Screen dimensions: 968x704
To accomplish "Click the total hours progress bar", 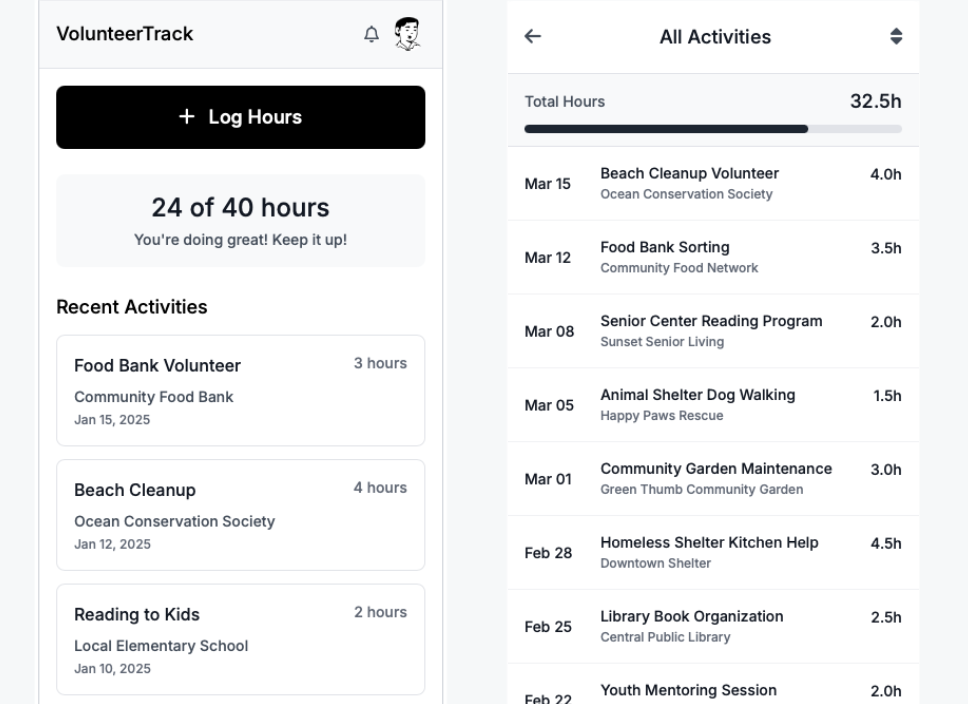I will tap(713, 129).
